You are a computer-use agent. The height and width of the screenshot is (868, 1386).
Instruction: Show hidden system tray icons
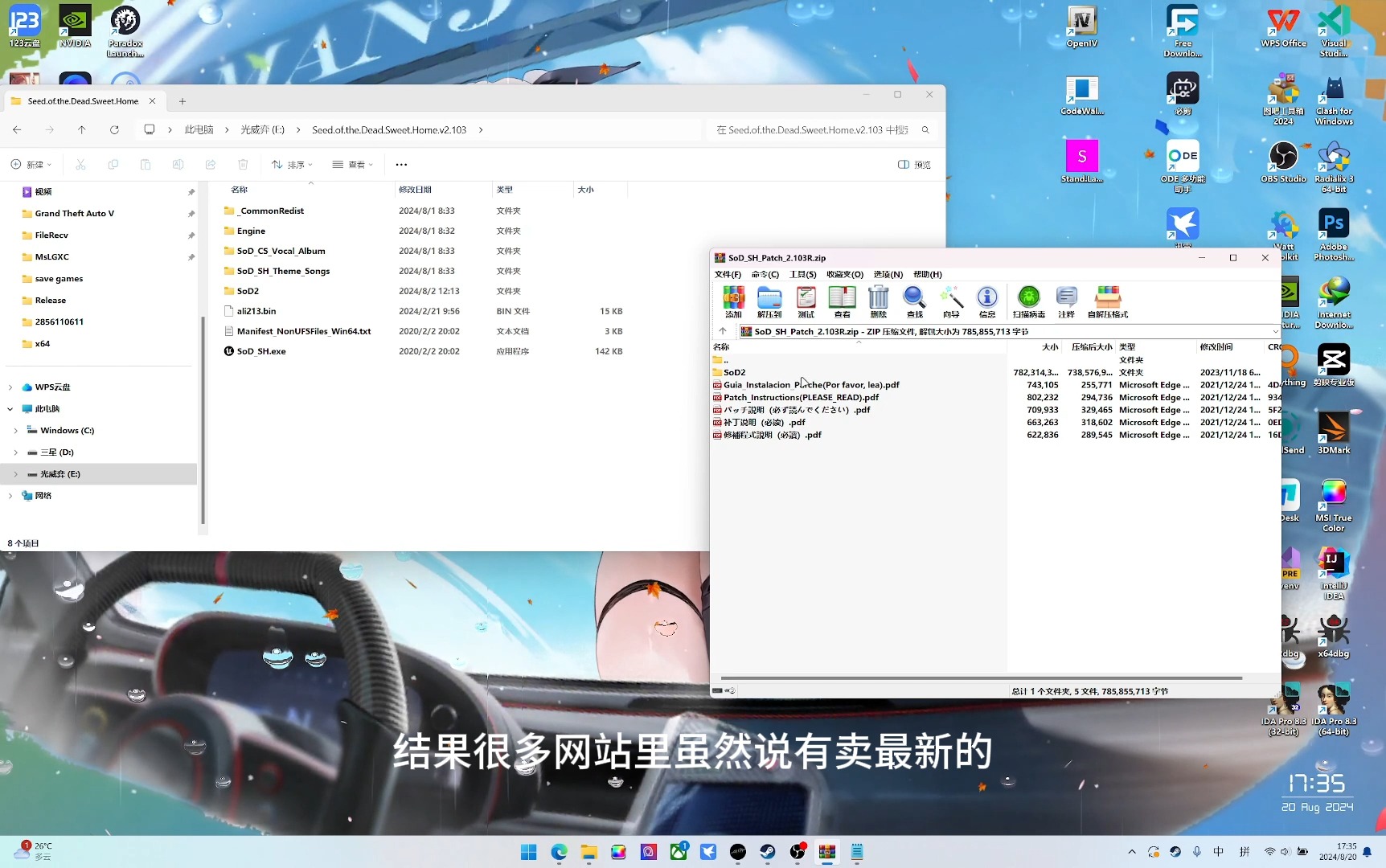(x=1132, y=852)
